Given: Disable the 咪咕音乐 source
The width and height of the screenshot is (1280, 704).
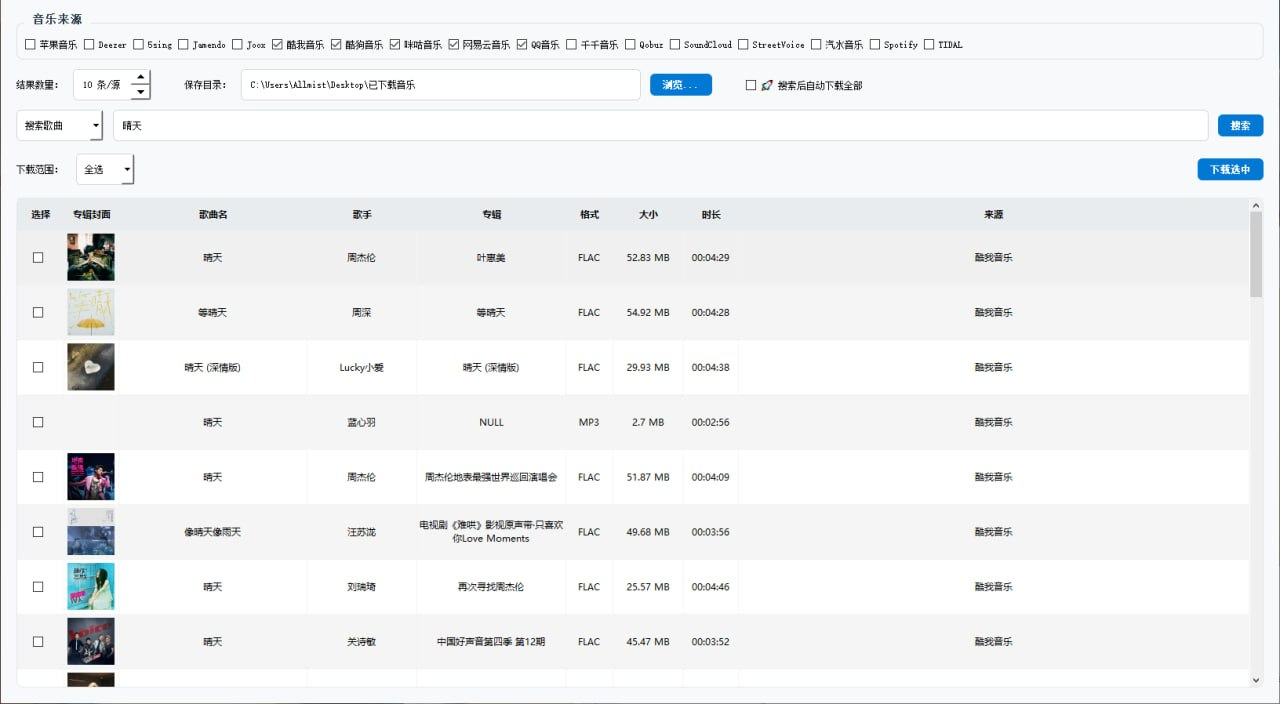Looking at the screenshot, I should pyautogui.click(x=395, y=44).
